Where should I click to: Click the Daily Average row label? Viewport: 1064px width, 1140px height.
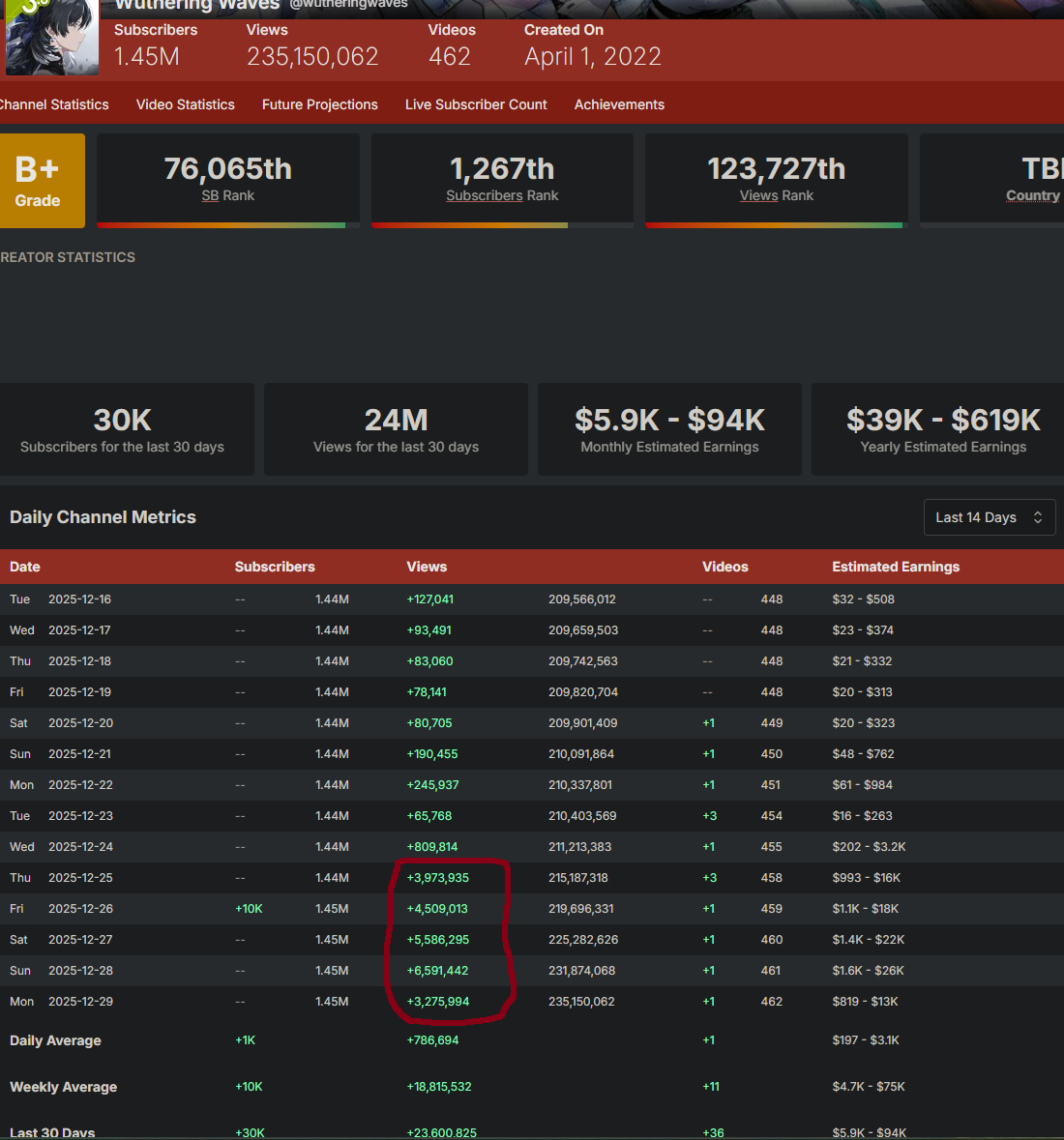click(x=55, y=1040)
